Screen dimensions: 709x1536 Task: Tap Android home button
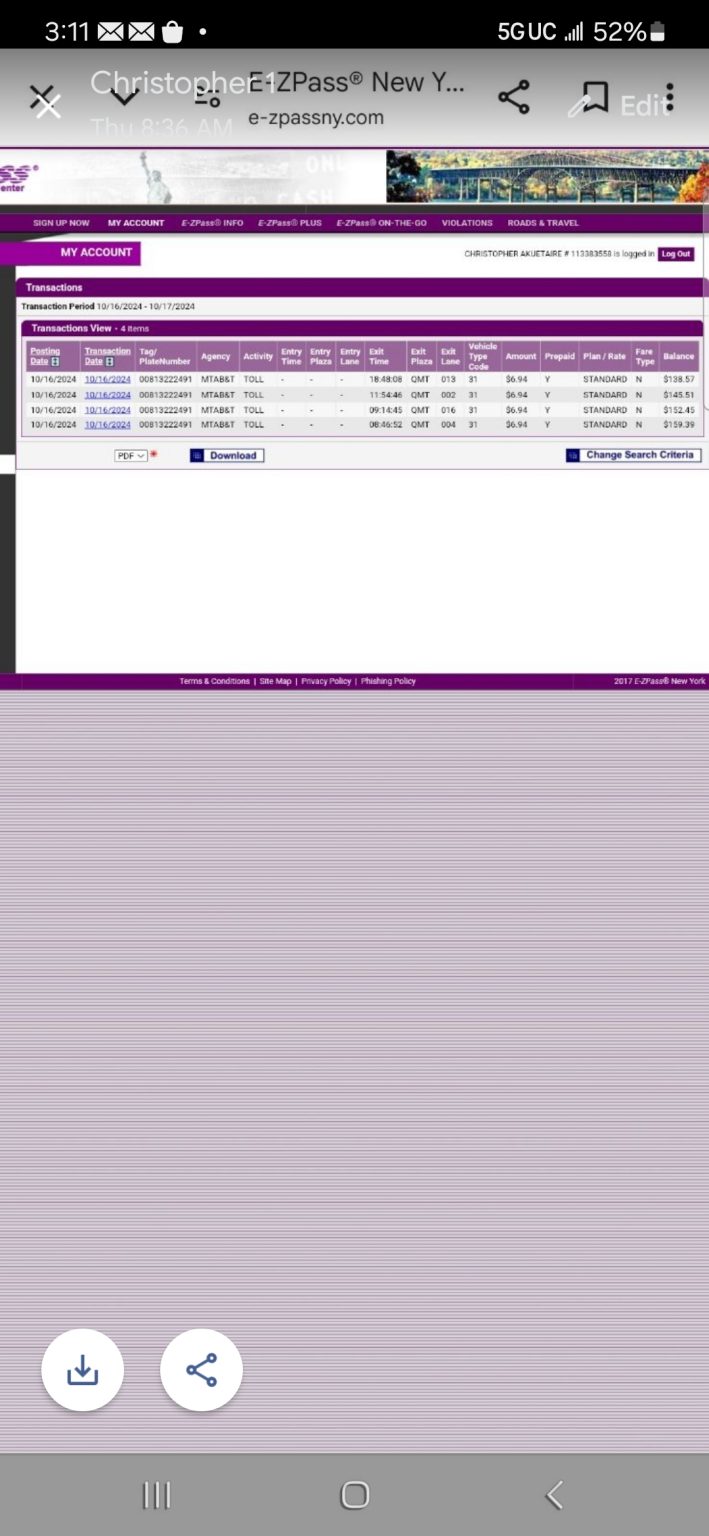[355, 1495]
